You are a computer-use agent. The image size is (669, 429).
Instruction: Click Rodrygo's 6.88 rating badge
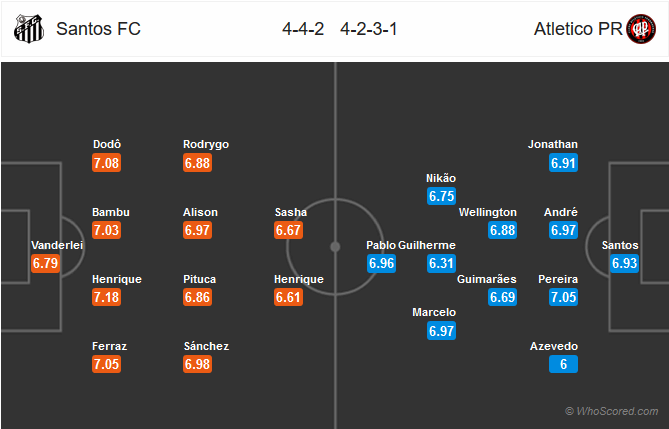click(x=198, y=163)
